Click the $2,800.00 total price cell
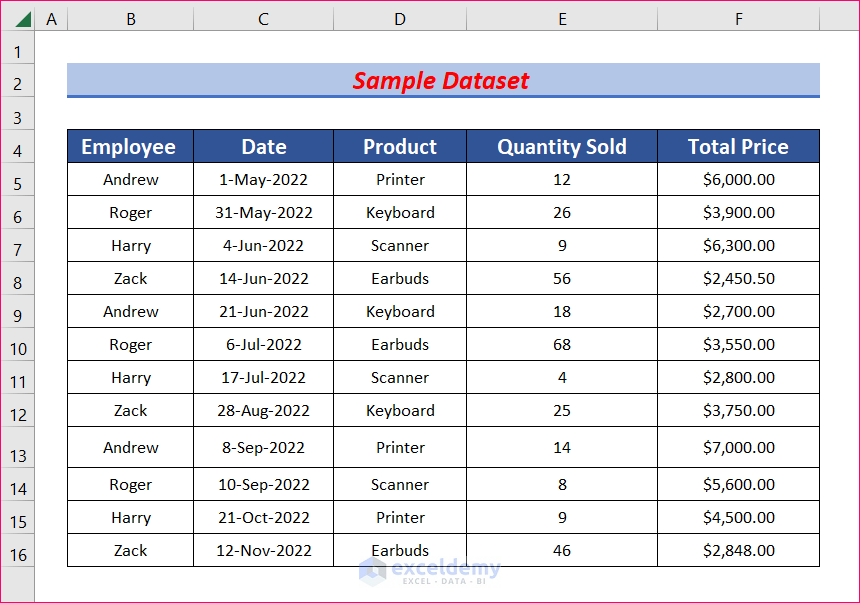The width and height of the screenshot is (860, 603). tap(739, 377)
